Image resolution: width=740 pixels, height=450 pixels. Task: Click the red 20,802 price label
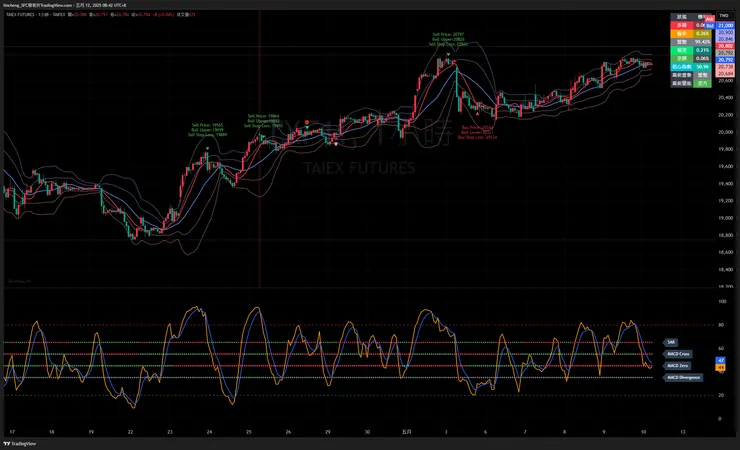[x=725, y=46]
